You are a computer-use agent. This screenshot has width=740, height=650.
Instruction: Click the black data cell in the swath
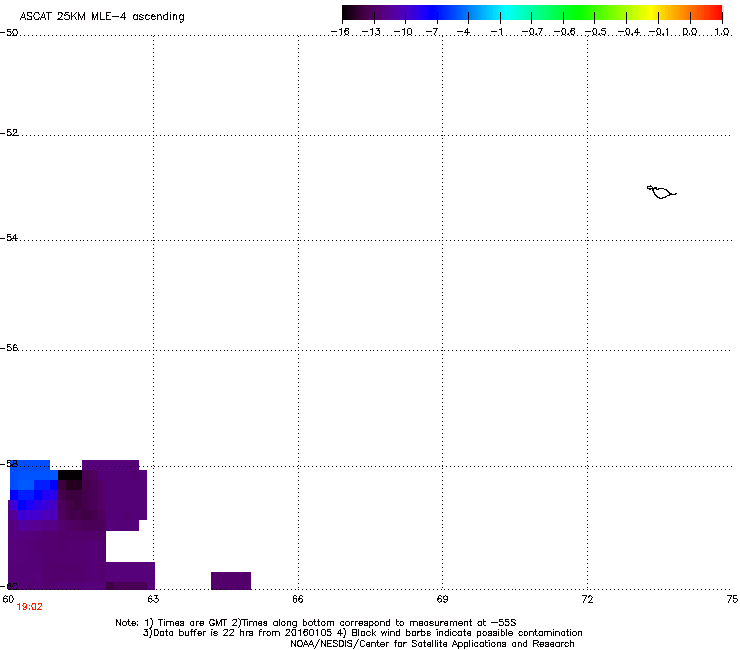[70, 475]
